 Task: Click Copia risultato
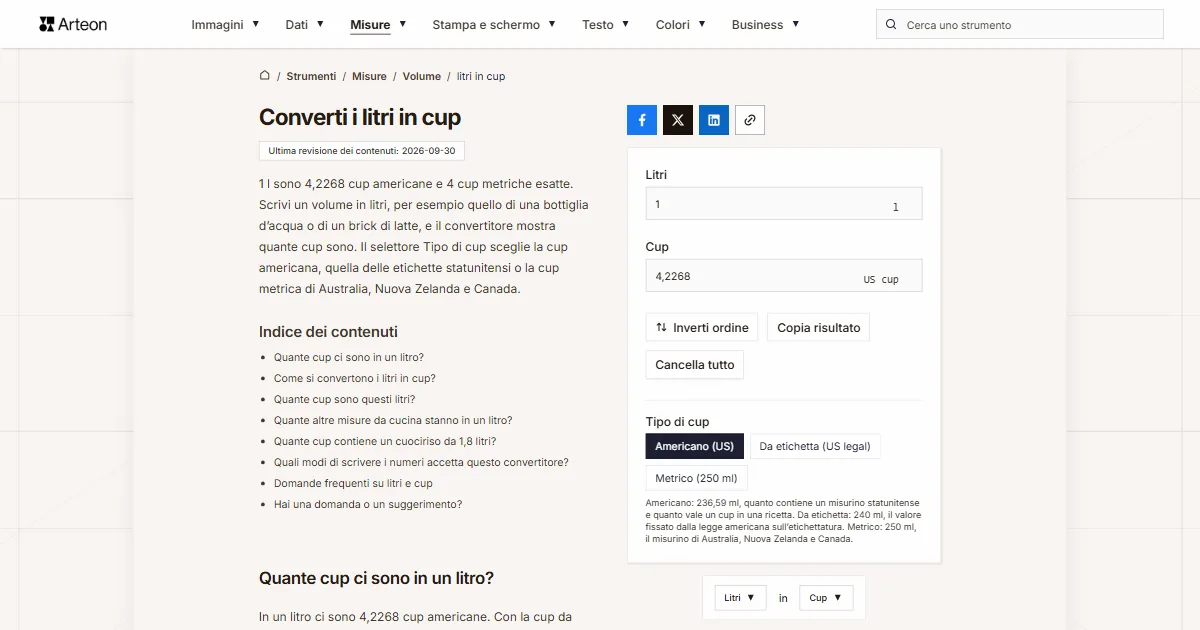coord(819,328)
